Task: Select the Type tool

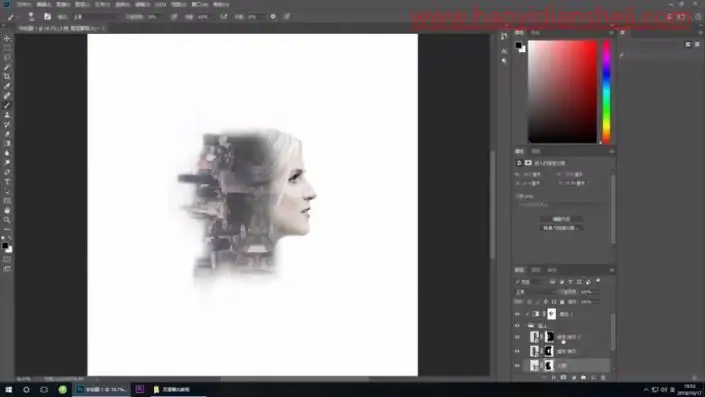Action: coord(7,182)
